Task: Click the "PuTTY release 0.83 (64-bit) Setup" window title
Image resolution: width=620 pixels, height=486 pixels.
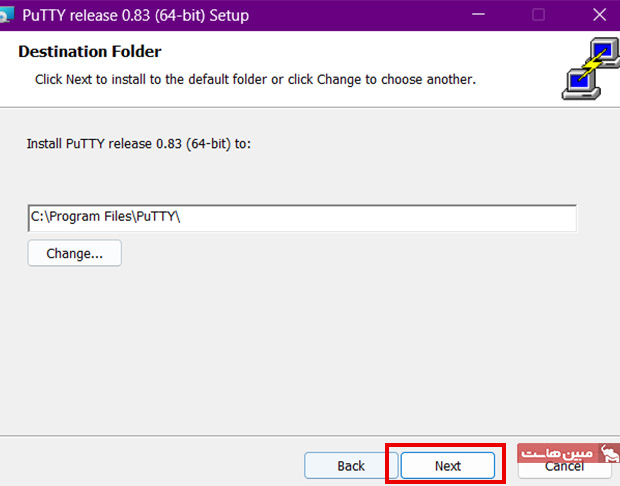Action: click(x=135, y=16)
